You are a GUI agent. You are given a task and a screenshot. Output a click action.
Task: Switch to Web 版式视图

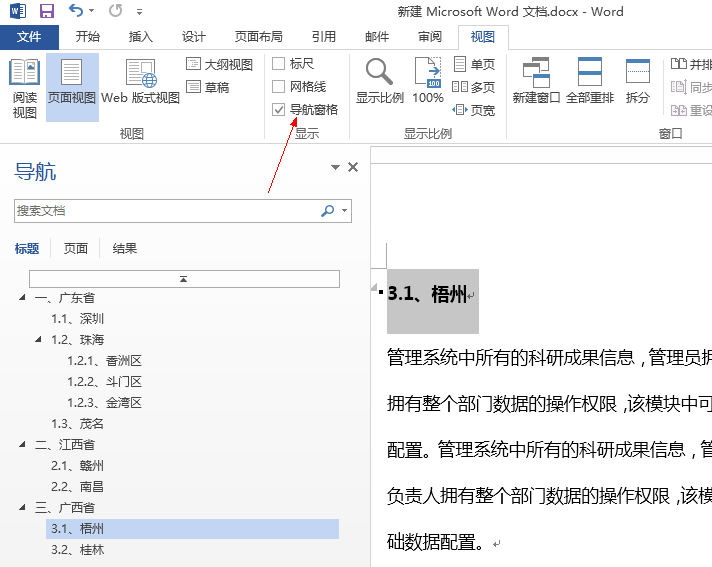tap(140, 82)
